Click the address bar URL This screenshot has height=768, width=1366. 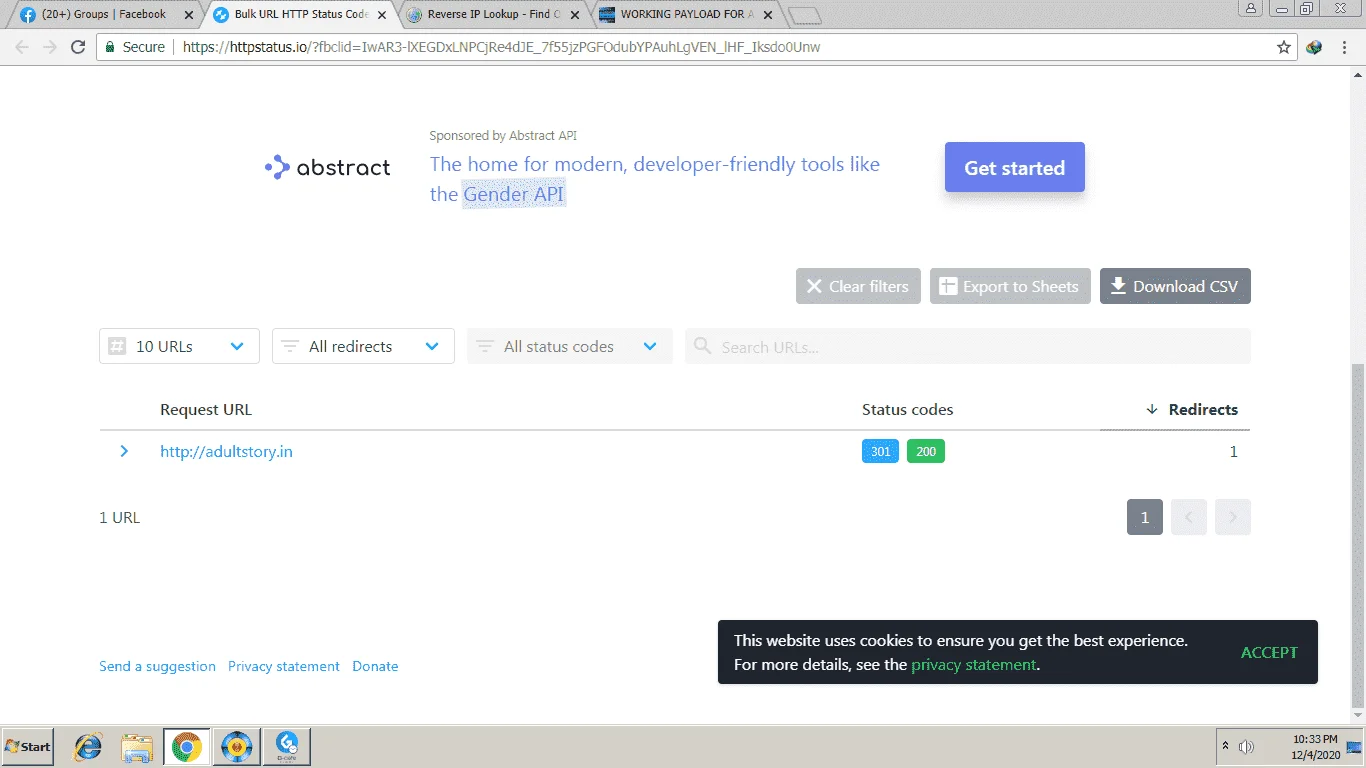click(x=501, y=47)
